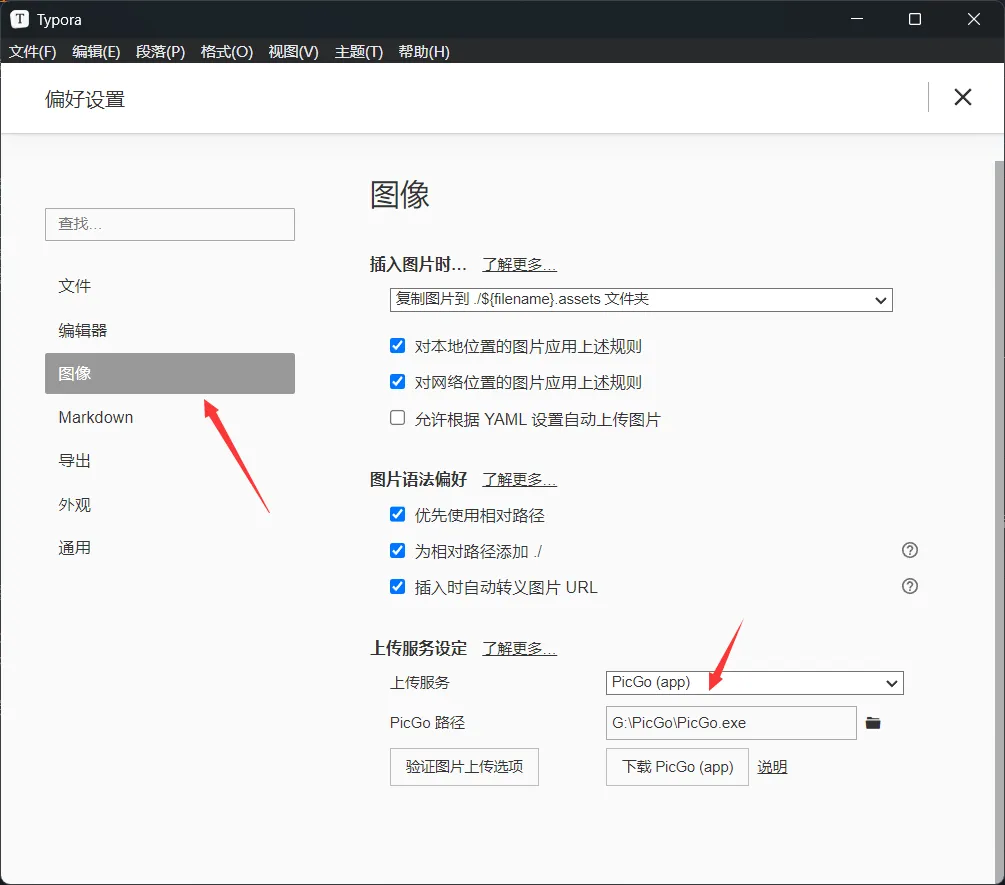Open the 编辑(E) menu
Image resolution: width=1005 pixels, height=885 pixels.
click(x=96, y=51)
